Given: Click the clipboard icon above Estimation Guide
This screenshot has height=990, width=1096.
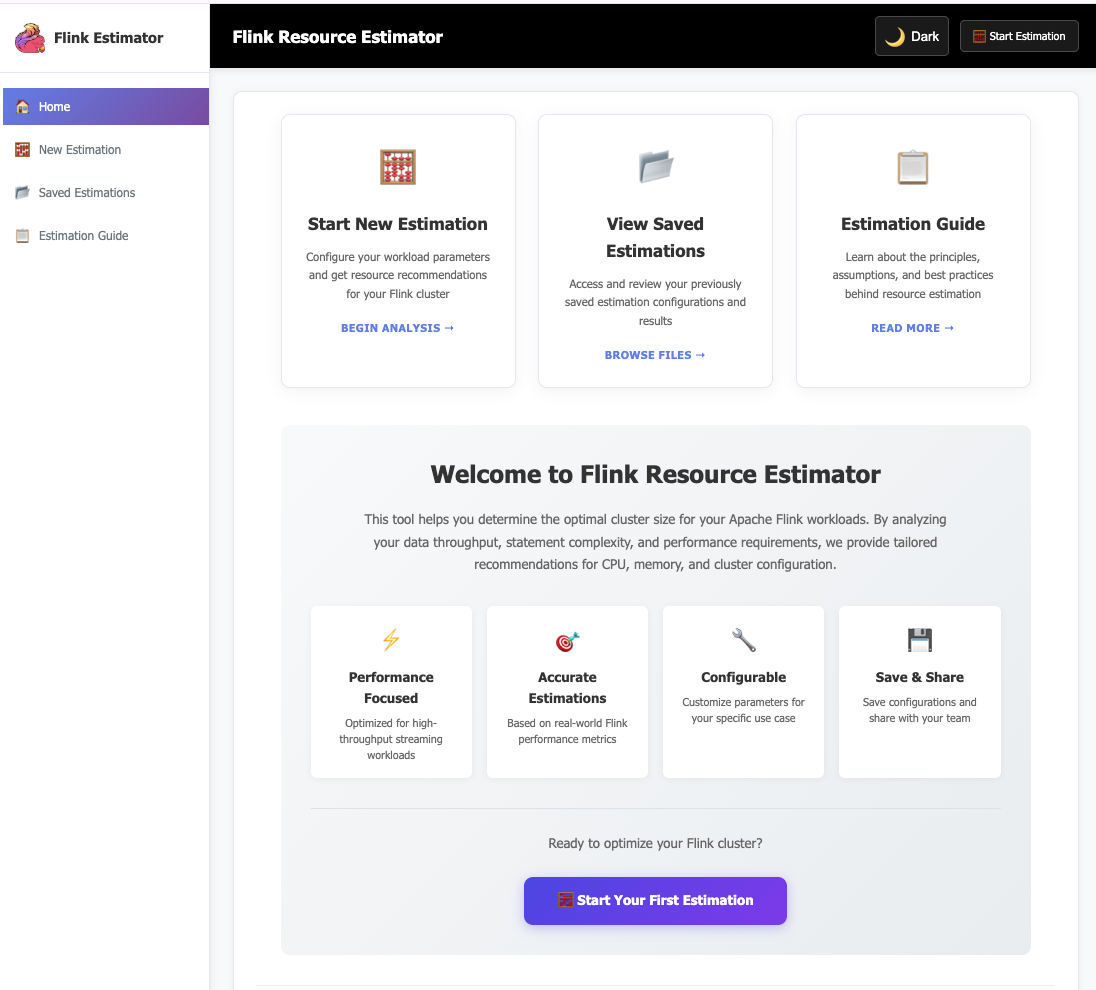Looking at the screenshot, I should tap(913, 167).
